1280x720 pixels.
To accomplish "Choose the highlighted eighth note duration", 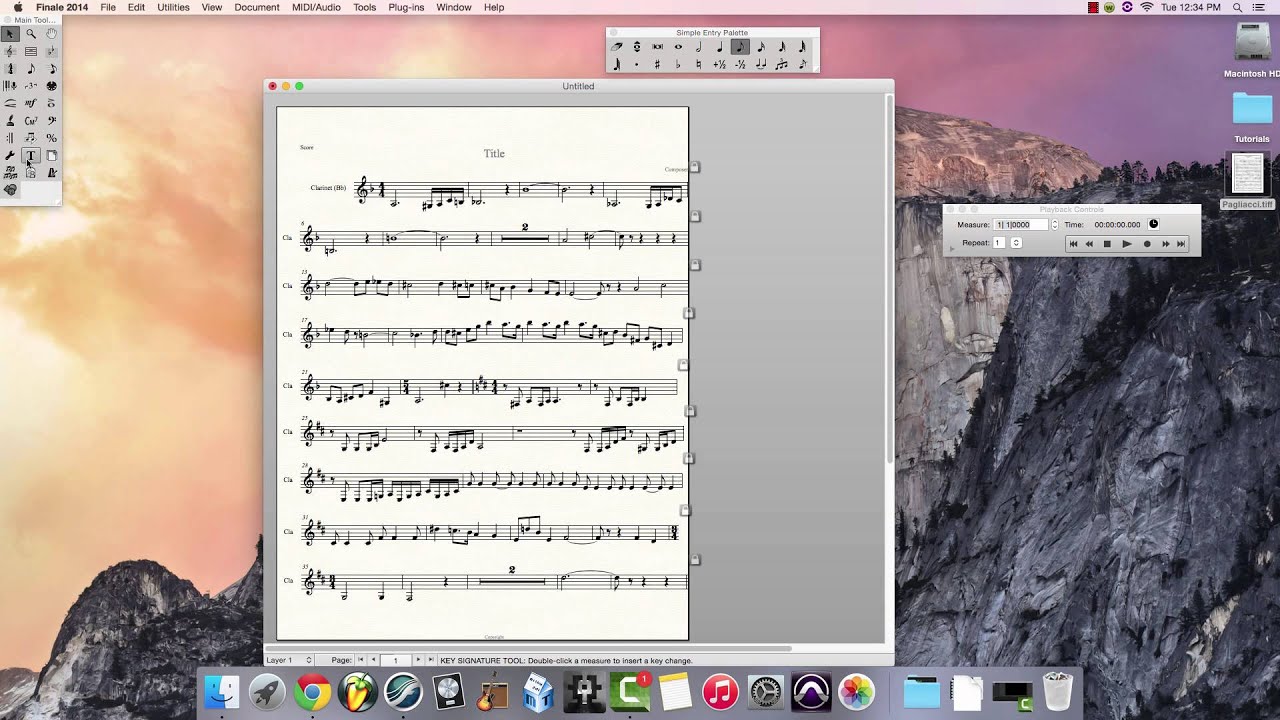I will click(x=741, y=47).
